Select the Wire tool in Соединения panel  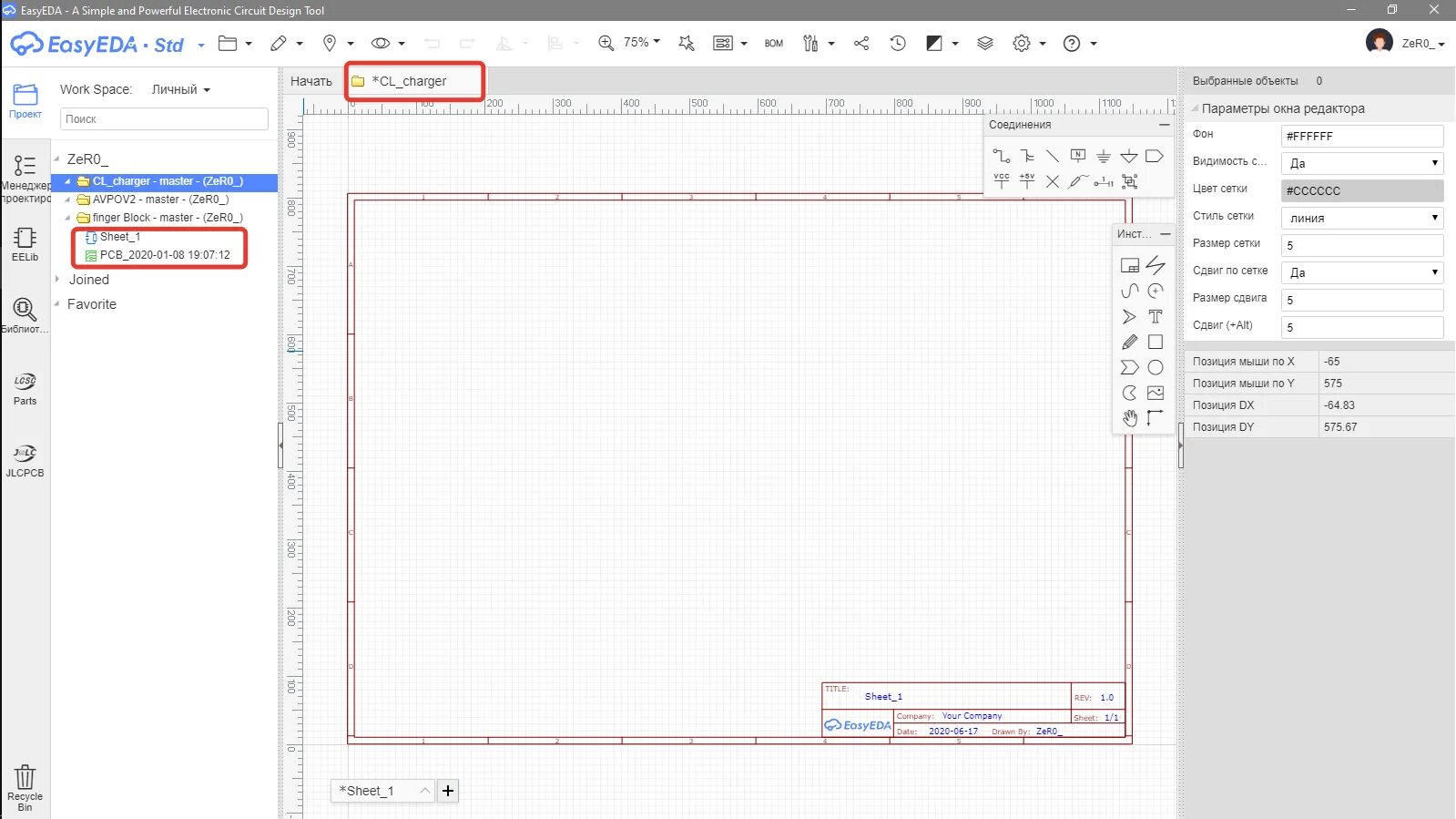click(x=1002, y=156)
